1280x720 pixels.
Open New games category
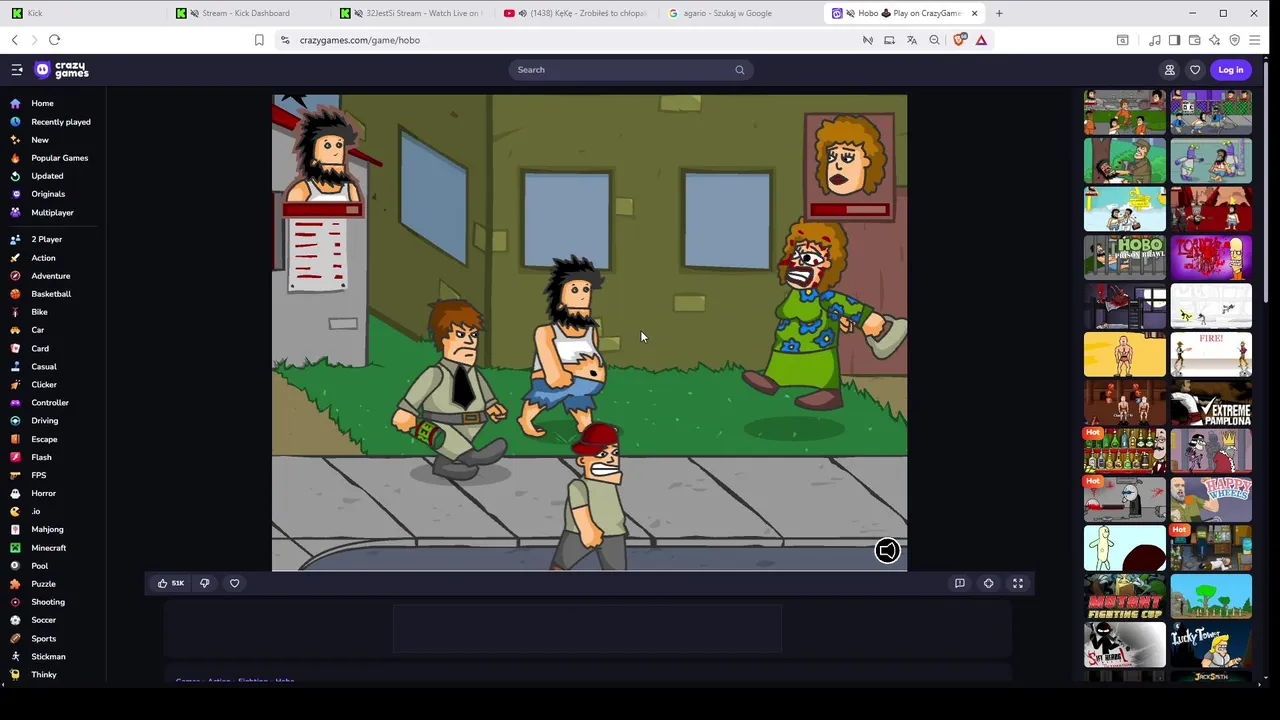point(40,140)
